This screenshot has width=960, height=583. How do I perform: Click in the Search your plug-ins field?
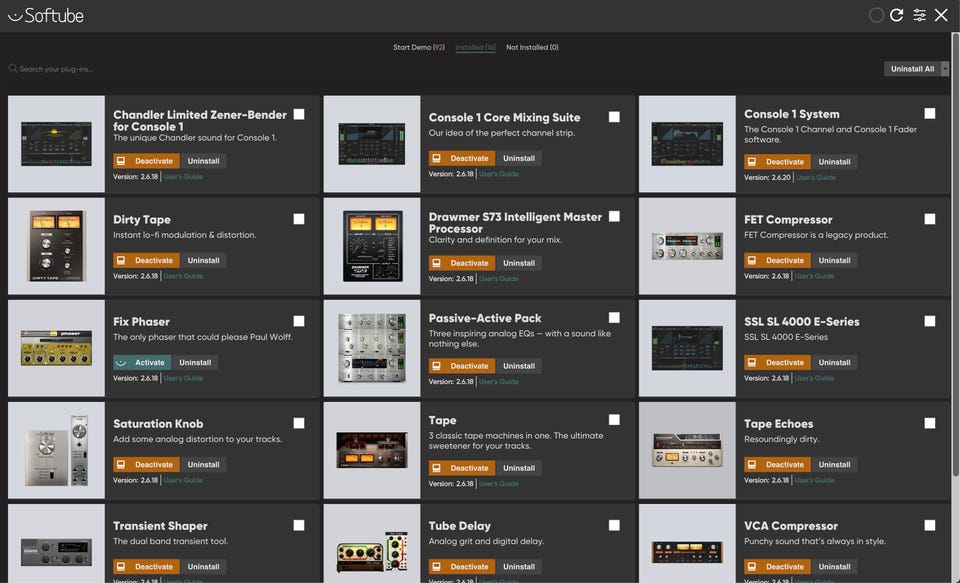pos(56,69)
